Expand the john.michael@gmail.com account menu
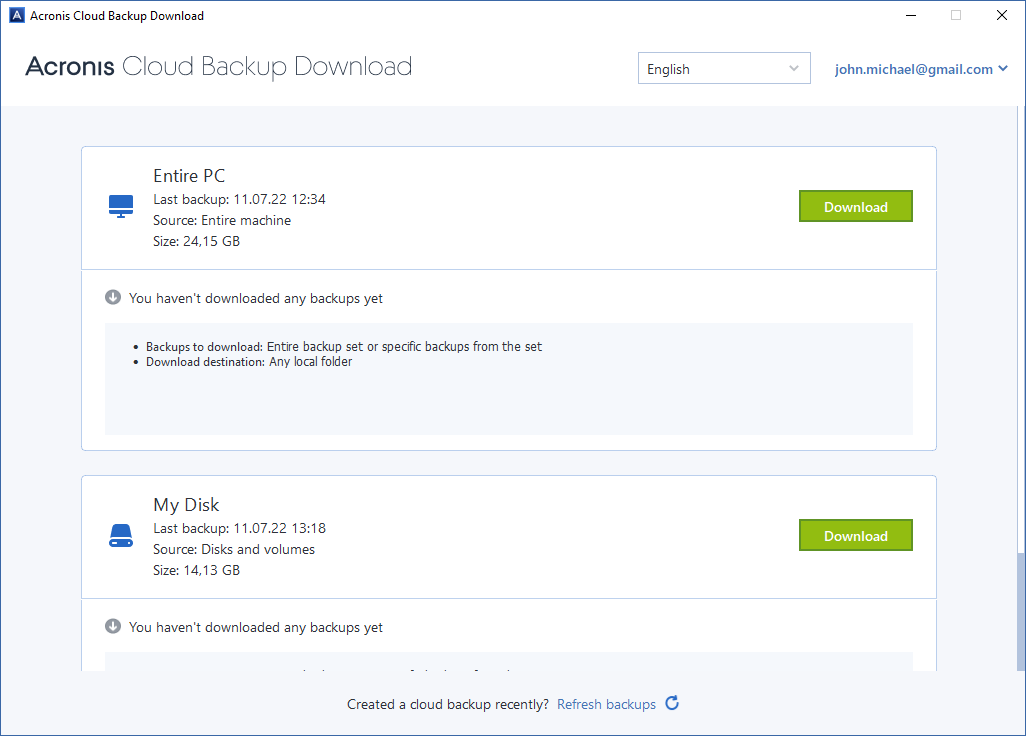Screen dimensions: 1026x736 tap(921, 69)
